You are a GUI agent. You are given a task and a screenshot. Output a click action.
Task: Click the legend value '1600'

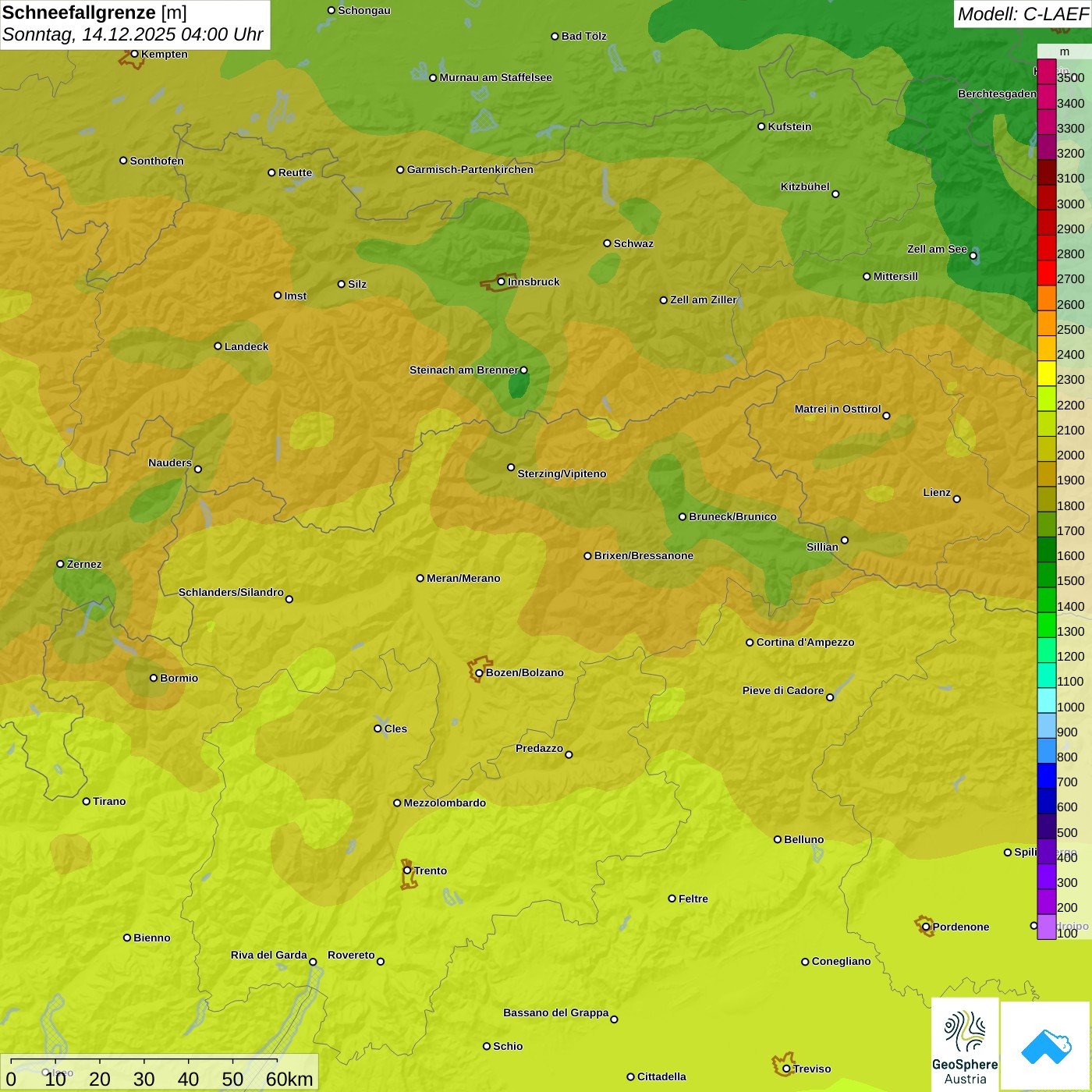pos(1070,556)
